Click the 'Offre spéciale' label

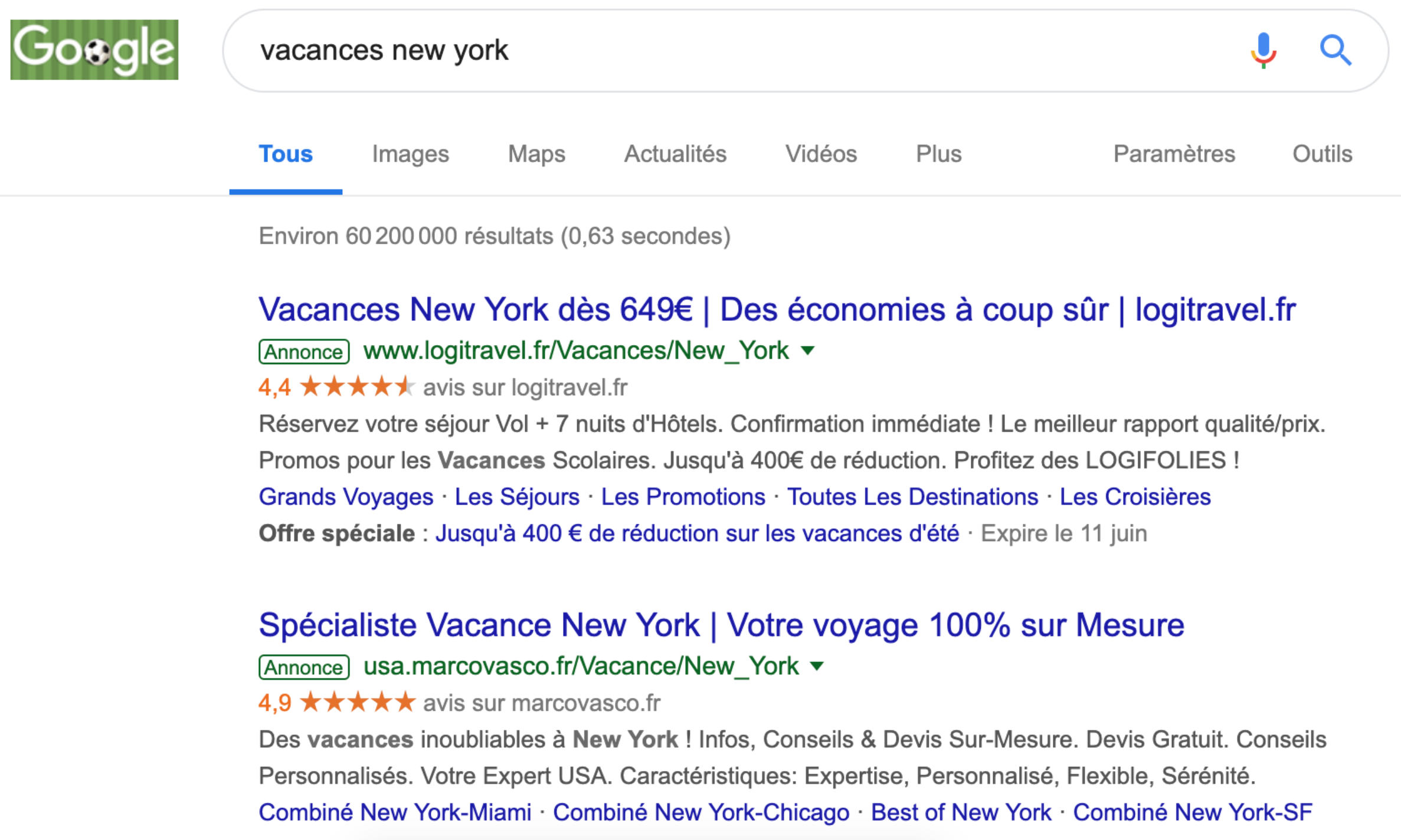click(x=337, y=533)
